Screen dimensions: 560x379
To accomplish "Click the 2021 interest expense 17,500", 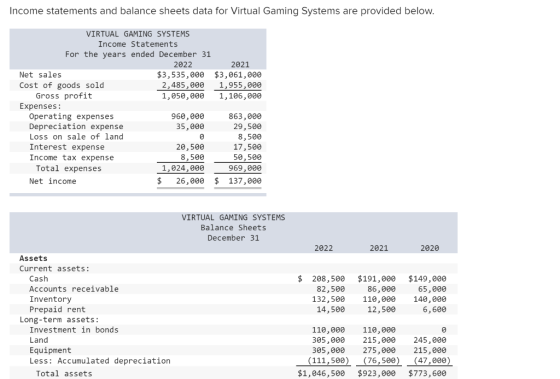I will tap(248, 147).
